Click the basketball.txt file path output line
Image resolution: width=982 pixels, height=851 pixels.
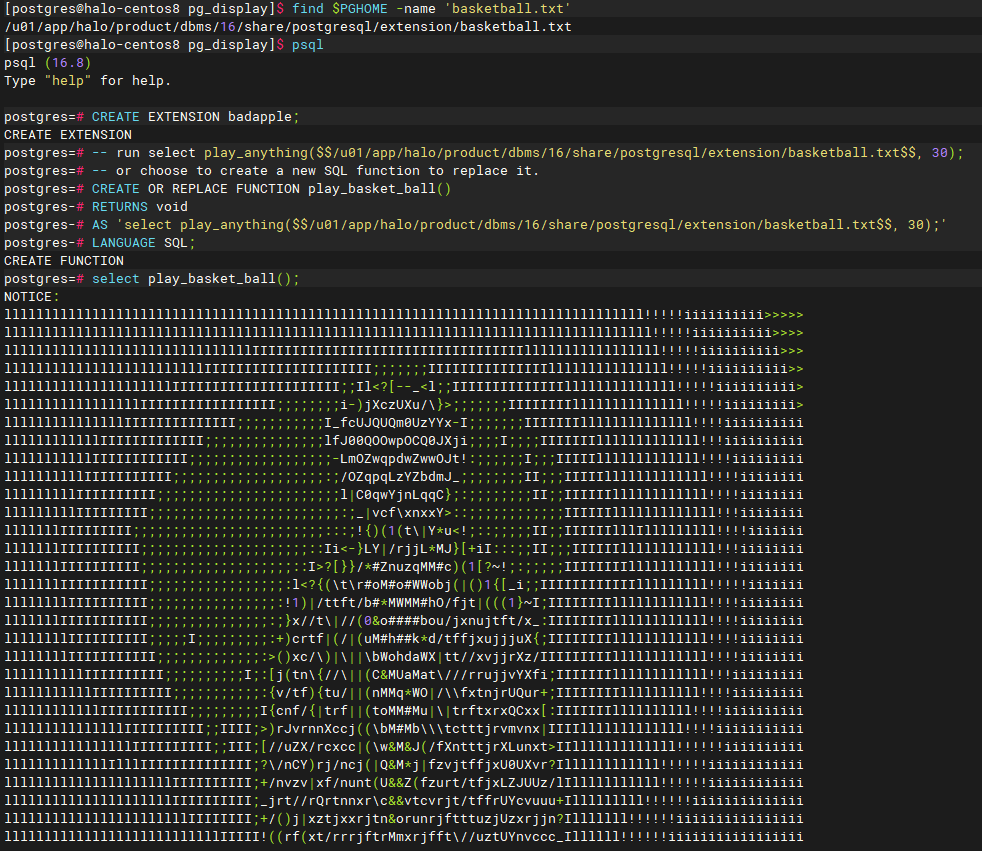point(287,27)
